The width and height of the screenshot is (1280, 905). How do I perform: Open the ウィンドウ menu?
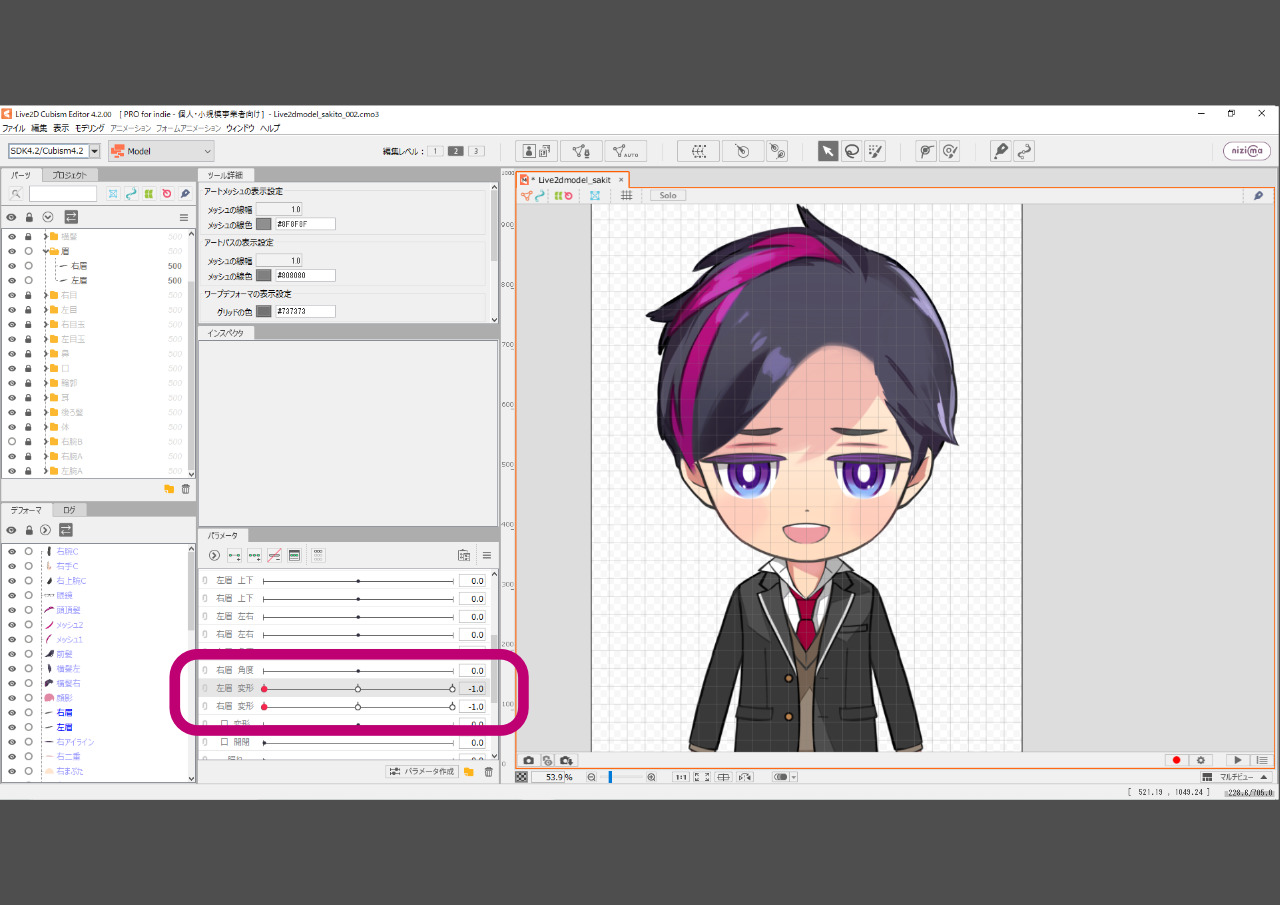click(x=240, y=128)
